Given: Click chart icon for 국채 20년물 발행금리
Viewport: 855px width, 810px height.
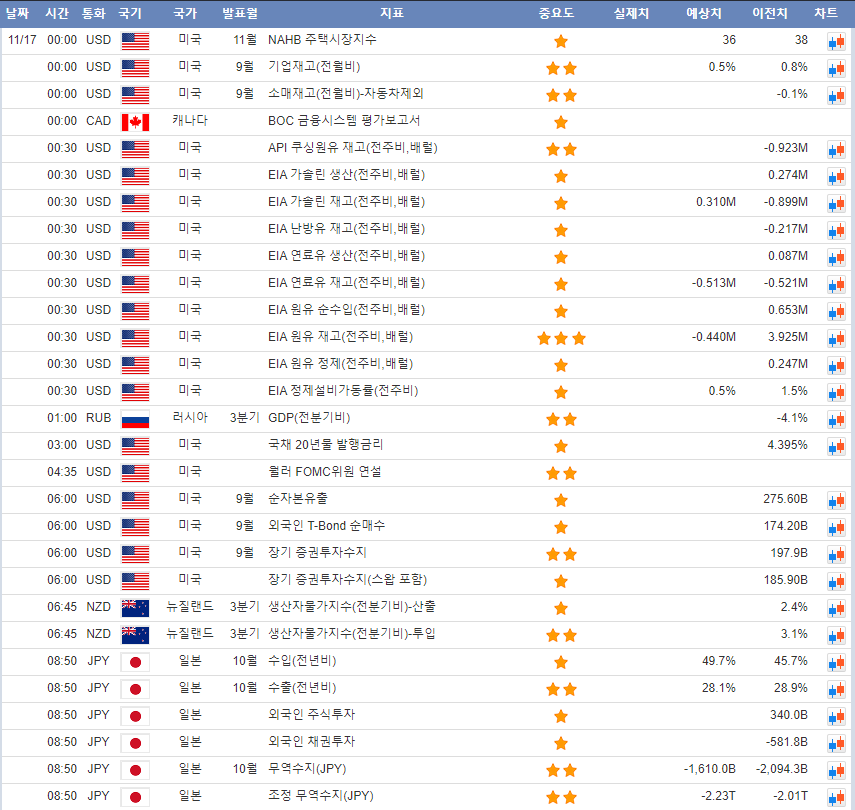Looking at the screenshot, I should tap(835, 446).
